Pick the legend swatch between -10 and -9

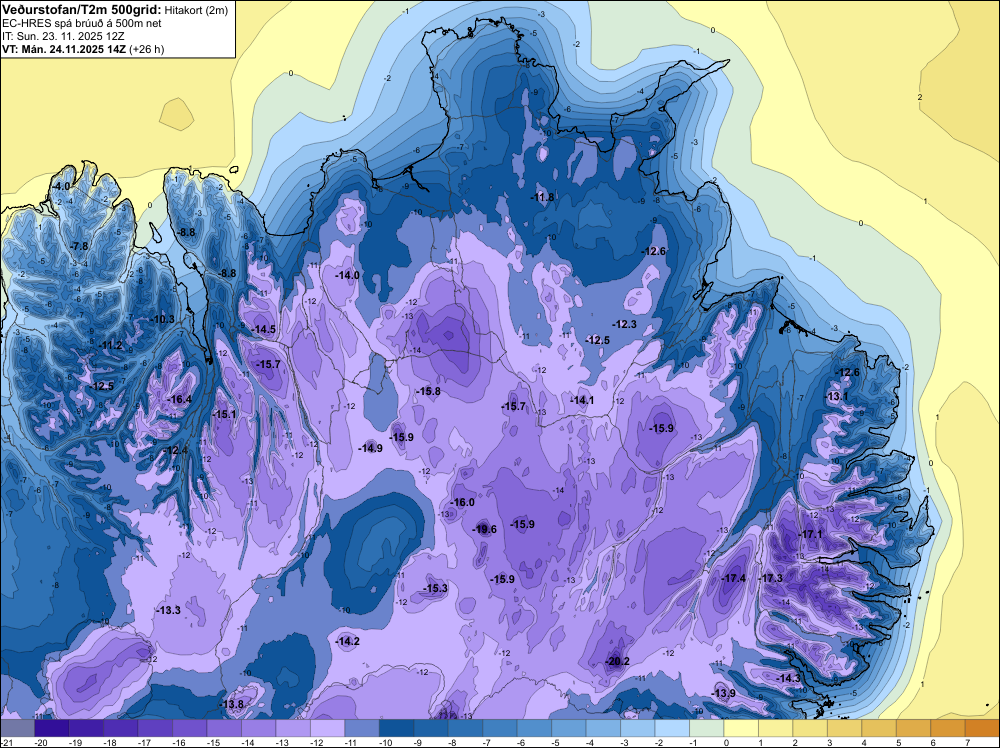397,728
